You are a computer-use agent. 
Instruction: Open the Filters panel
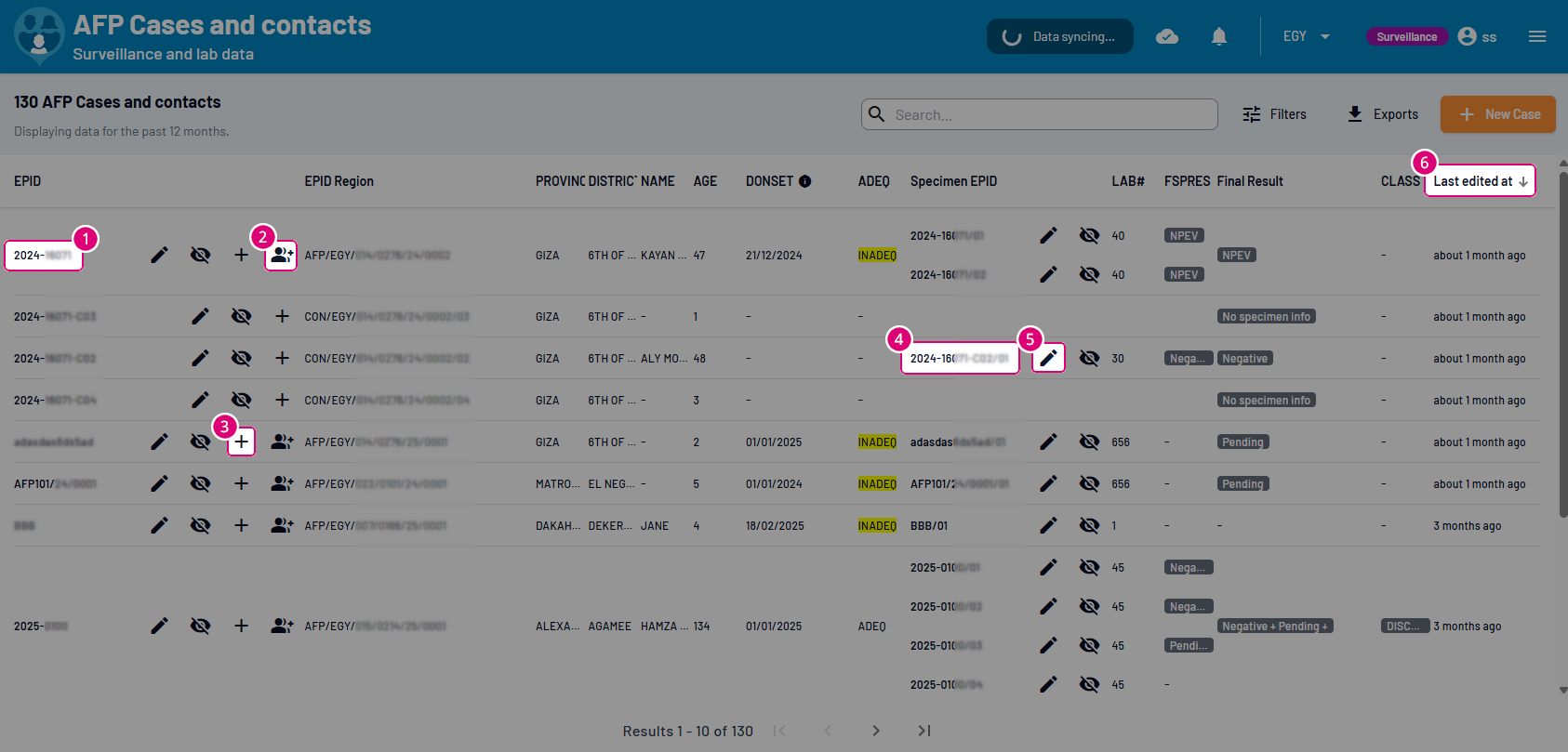coord(1274,114)
